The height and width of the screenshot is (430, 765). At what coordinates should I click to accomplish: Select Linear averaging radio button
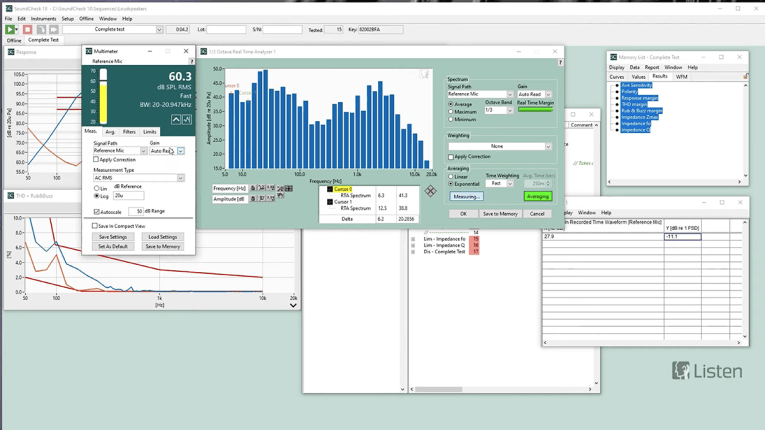(x=451, y=177)
